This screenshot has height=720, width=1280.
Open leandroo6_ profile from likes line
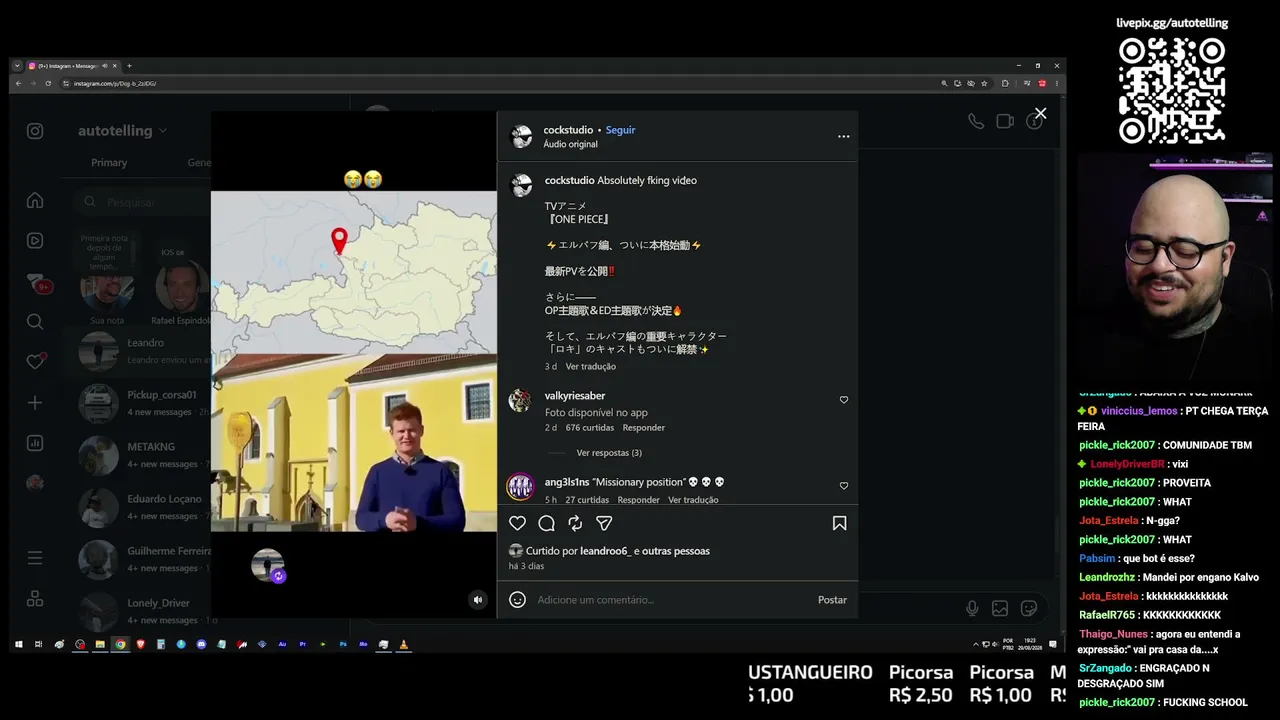pos(605,551)
